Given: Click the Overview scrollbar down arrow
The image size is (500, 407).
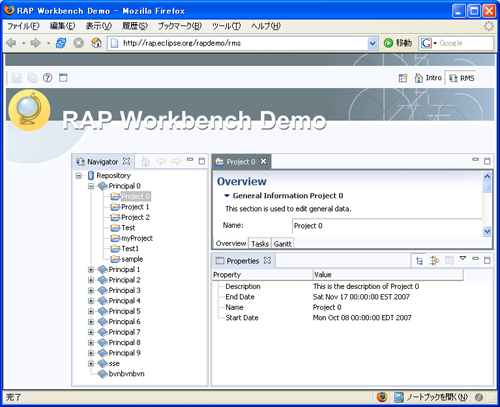Looking at the screenshot, I should pos(487,231).
